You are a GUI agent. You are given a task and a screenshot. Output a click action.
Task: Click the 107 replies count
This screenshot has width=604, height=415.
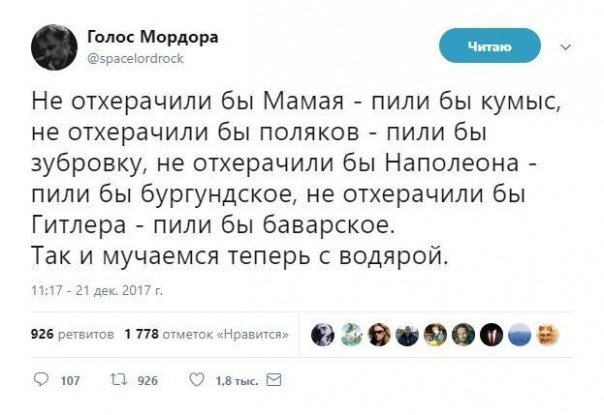pos(70,381)
